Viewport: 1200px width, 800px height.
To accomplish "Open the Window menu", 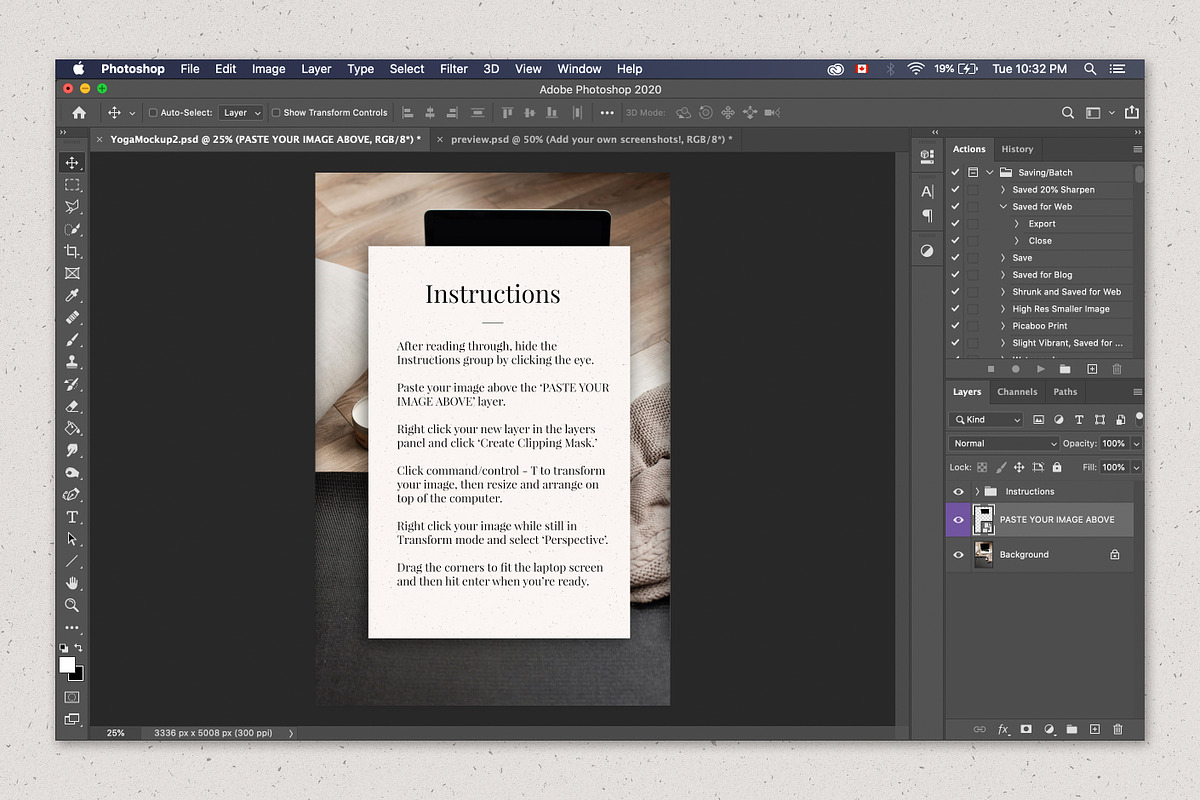I will (579, 69).
